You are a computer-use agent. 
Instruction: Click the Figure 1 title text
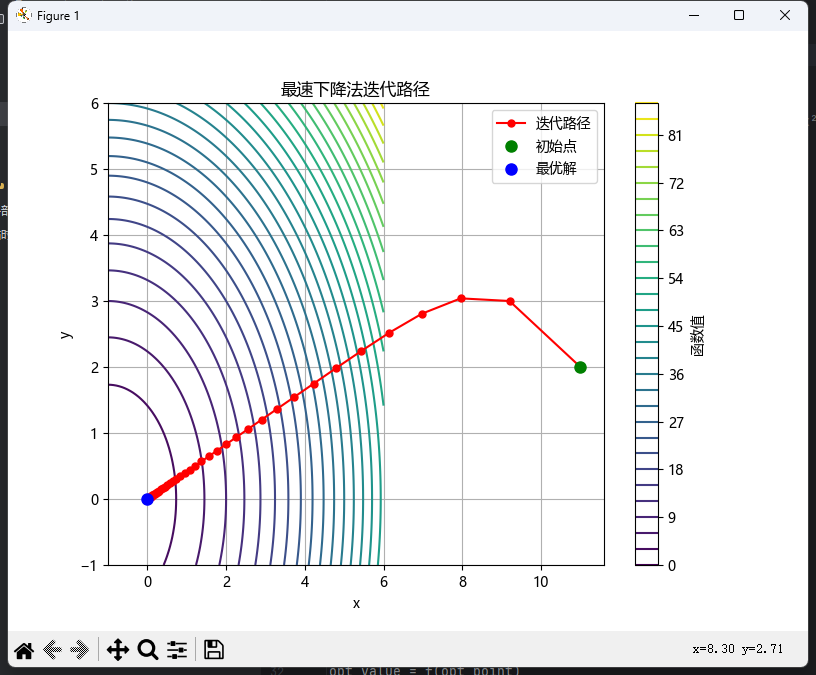coord(58,16)
